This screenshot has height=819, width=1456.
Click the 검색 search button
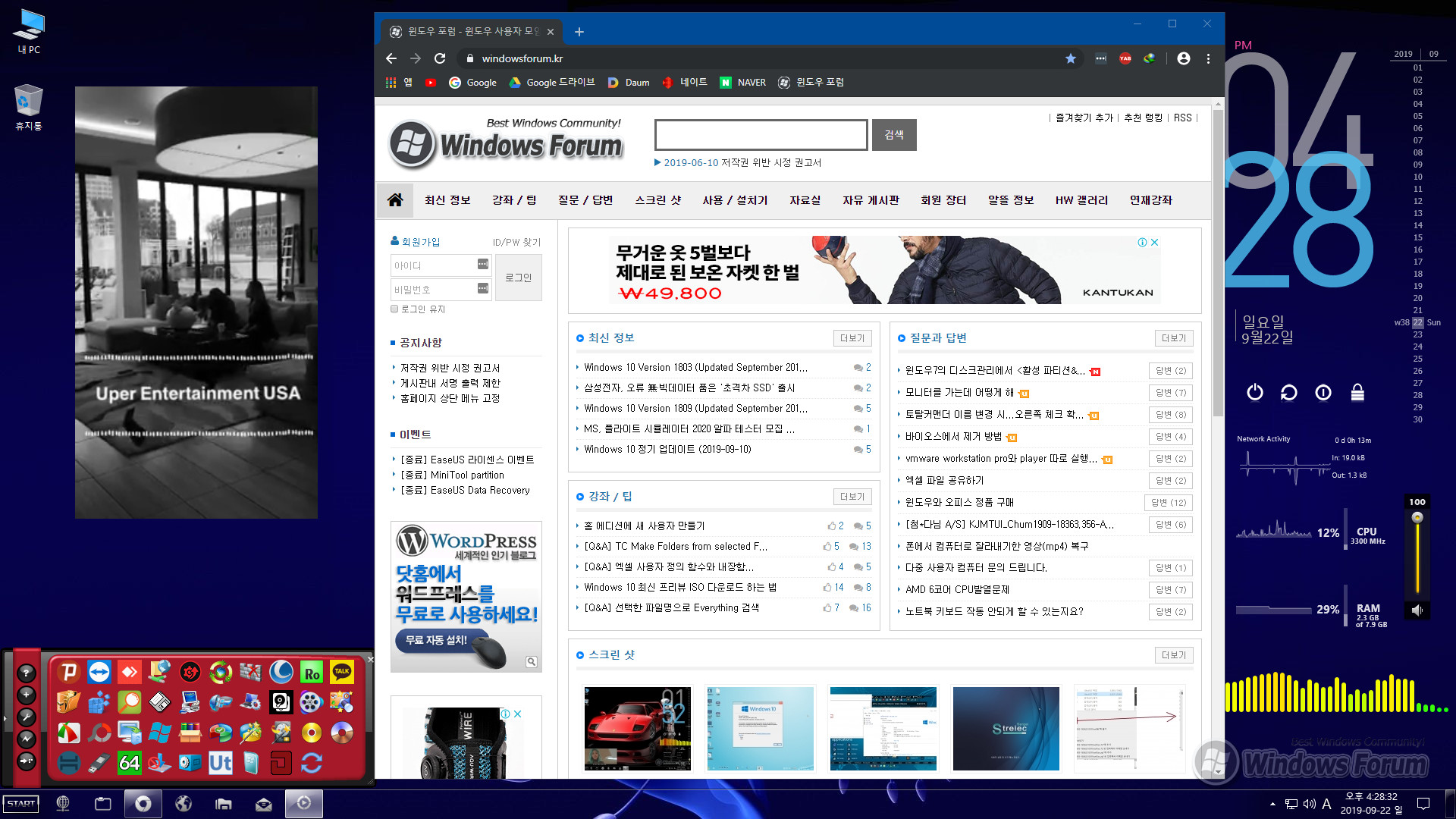pyautogui.click(x=894, y=134)
